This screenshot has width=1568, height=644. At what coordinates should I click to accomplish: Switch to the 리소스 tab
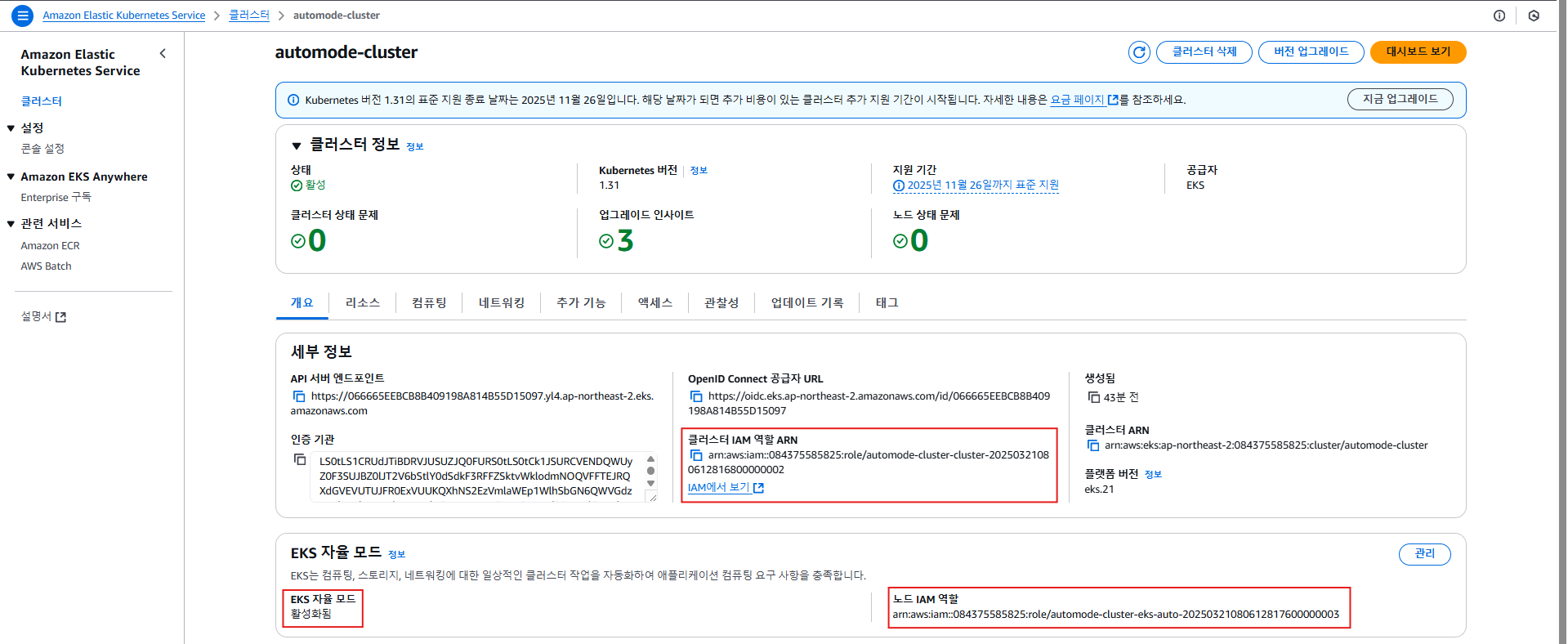point(363,302)
